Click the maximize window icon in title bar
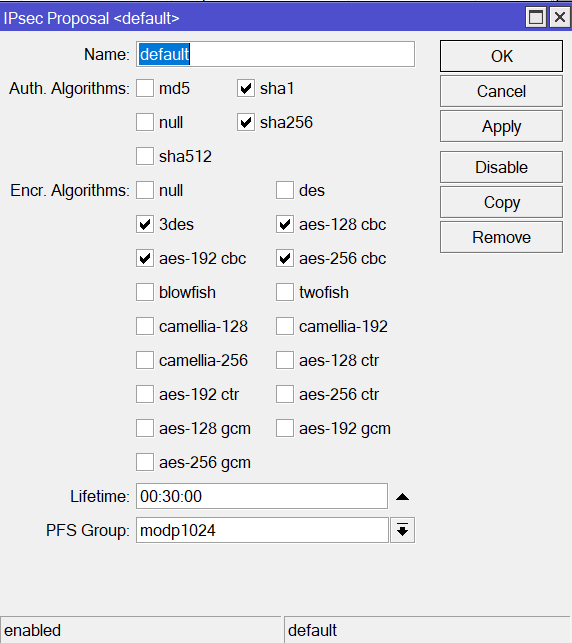 (536, 18)
